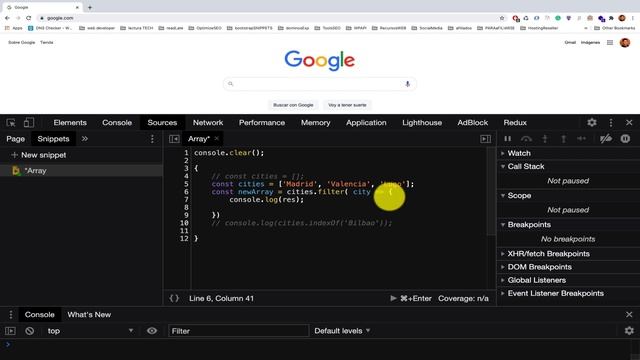Open the Network tab
The image size is (640, 360).
[208, 122]
